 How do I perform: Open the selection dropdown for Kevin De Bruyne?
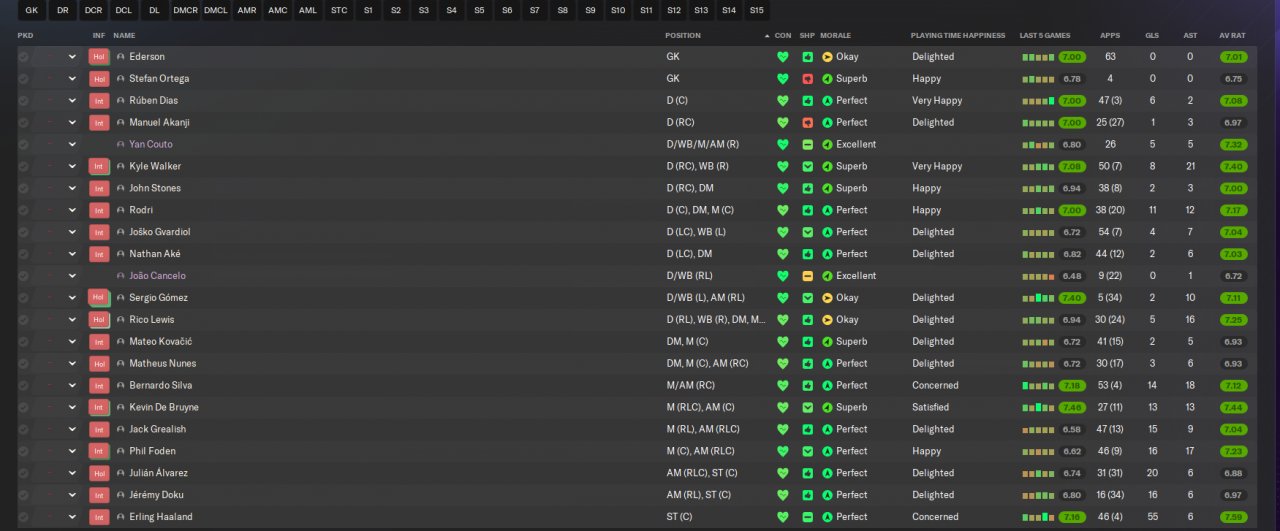click(x=72, y=408)
